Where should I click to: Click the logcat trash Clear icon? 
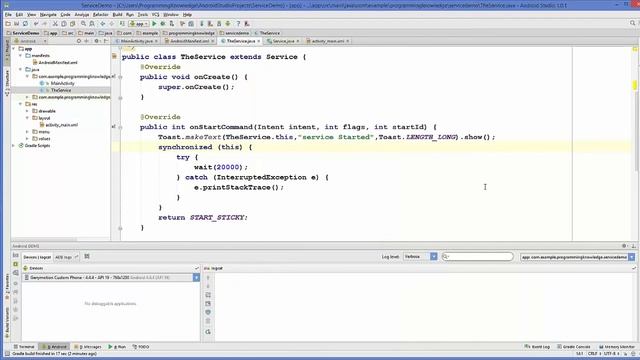208,322
